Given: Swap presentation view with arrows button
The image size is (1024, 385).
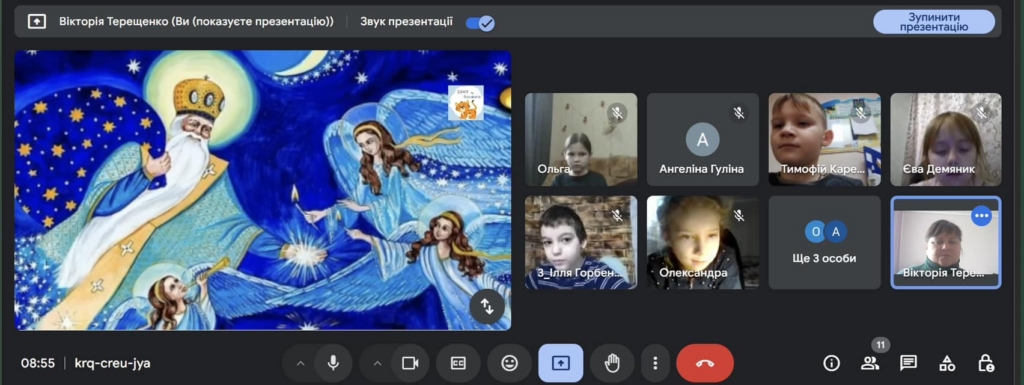Looking at the screenshot, I should (487, 307).
